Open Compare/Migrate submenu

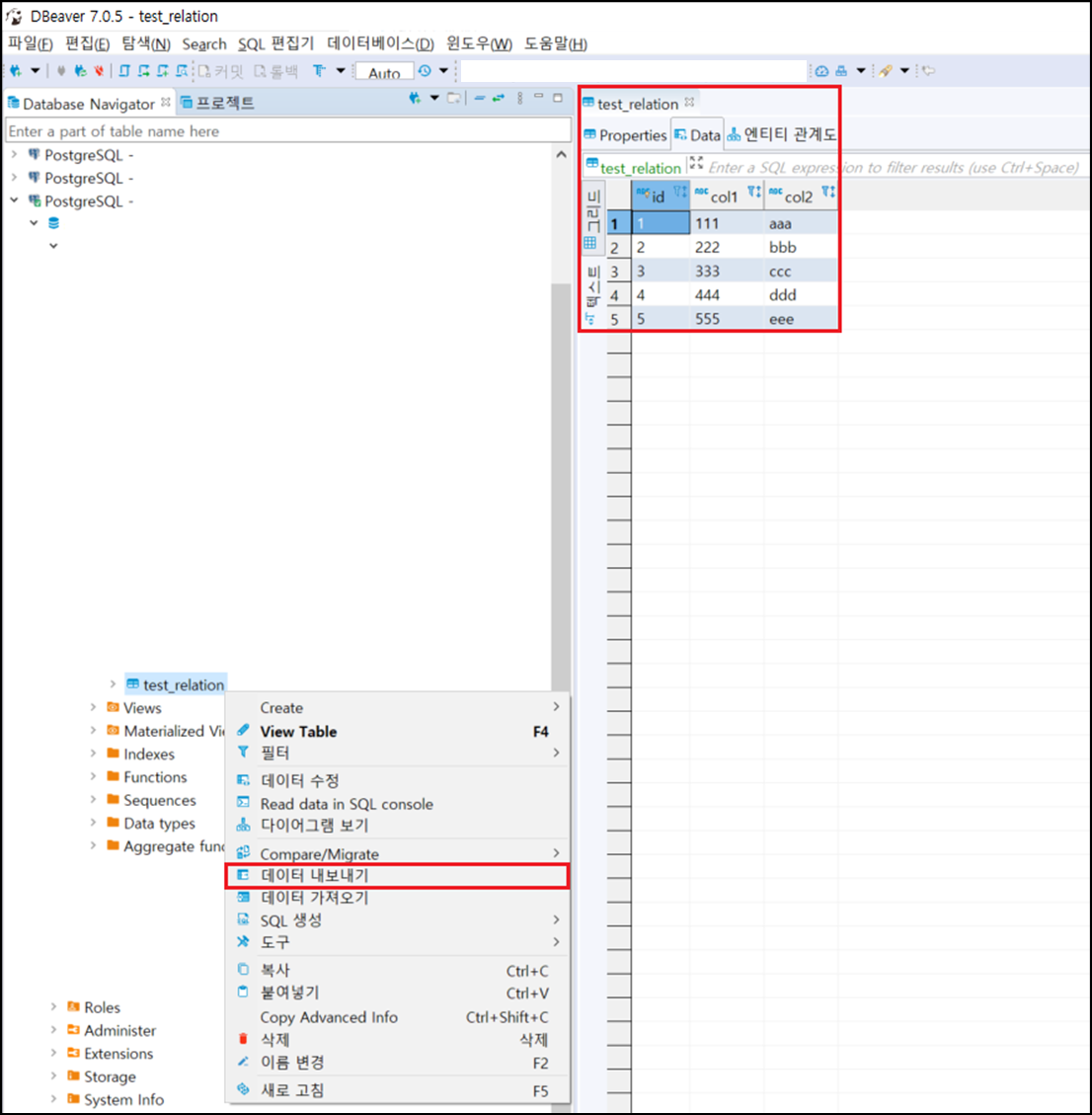coord(398,853)
